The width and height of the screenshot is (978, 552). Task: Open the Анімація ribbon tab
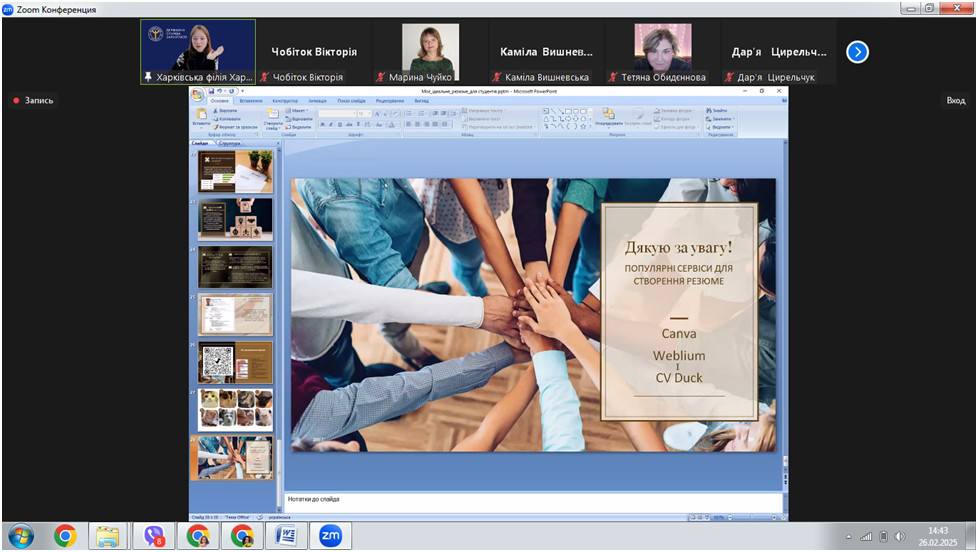click(x=317, y=101)
